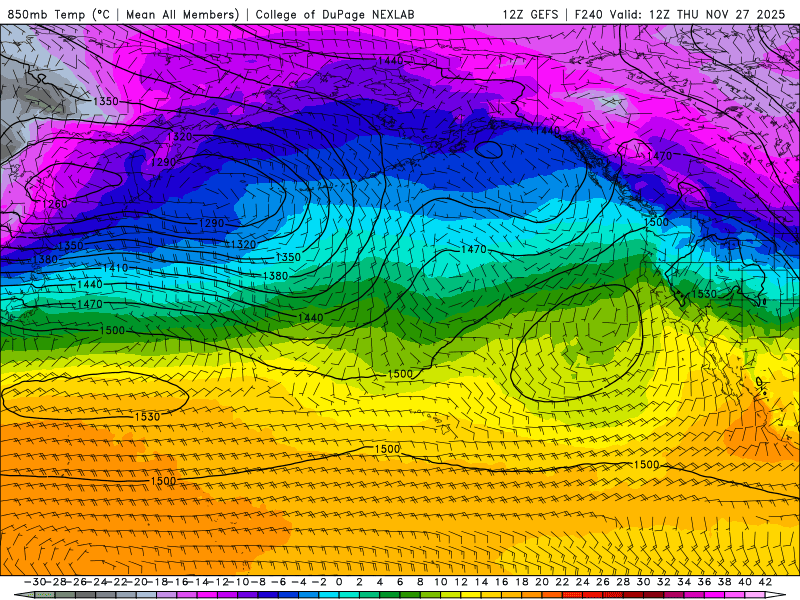Select the cyan legend swatch between -2 and 0

(x=329, y=595)
